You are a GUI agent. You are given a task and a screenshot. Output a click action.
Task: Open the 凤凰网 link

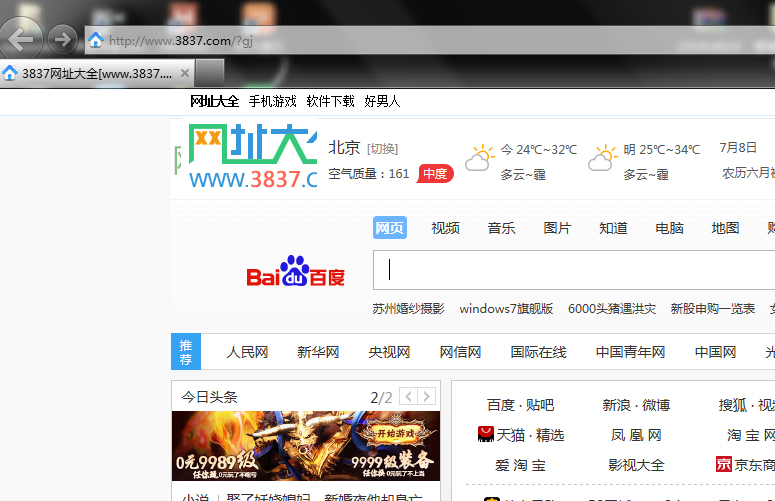(636, 435)
